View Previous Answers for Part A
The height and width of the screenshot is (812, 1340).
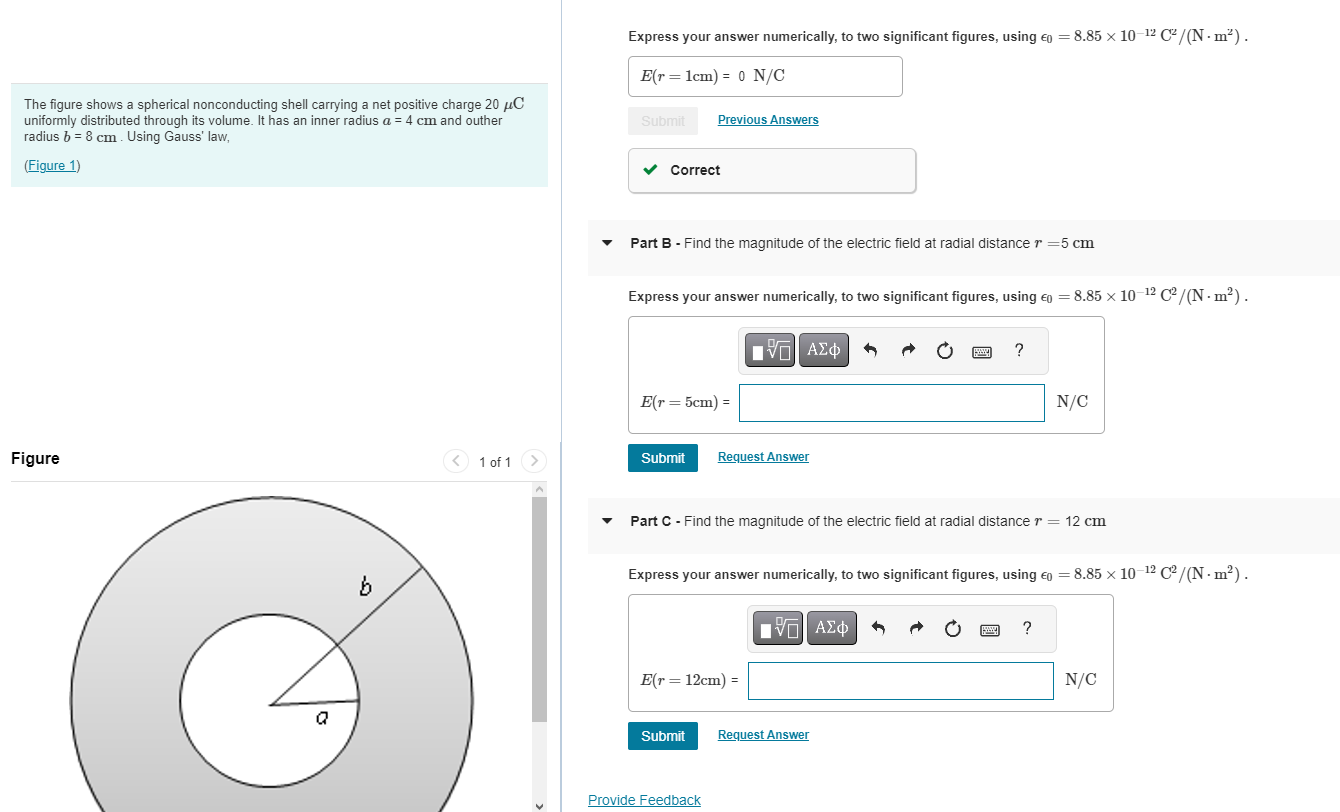(768, 119)
